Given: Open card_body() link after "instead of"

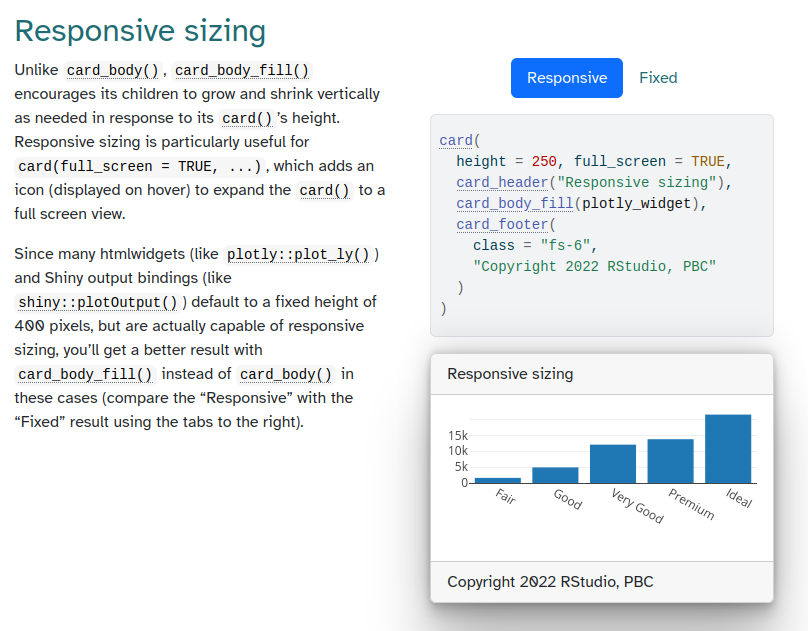Looking at the screenshot, I should coord(286,374).
